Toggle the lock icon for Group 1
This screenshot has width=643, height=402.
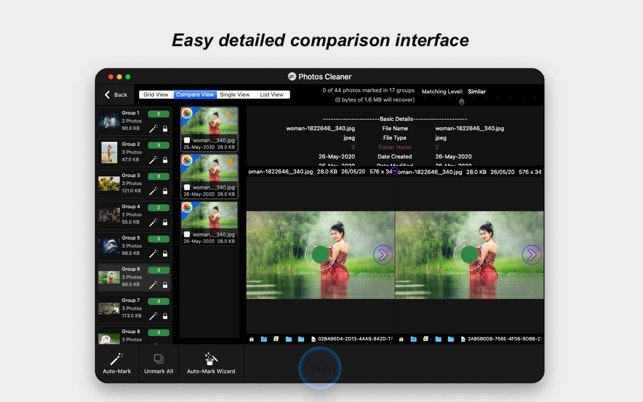[165, 129]
